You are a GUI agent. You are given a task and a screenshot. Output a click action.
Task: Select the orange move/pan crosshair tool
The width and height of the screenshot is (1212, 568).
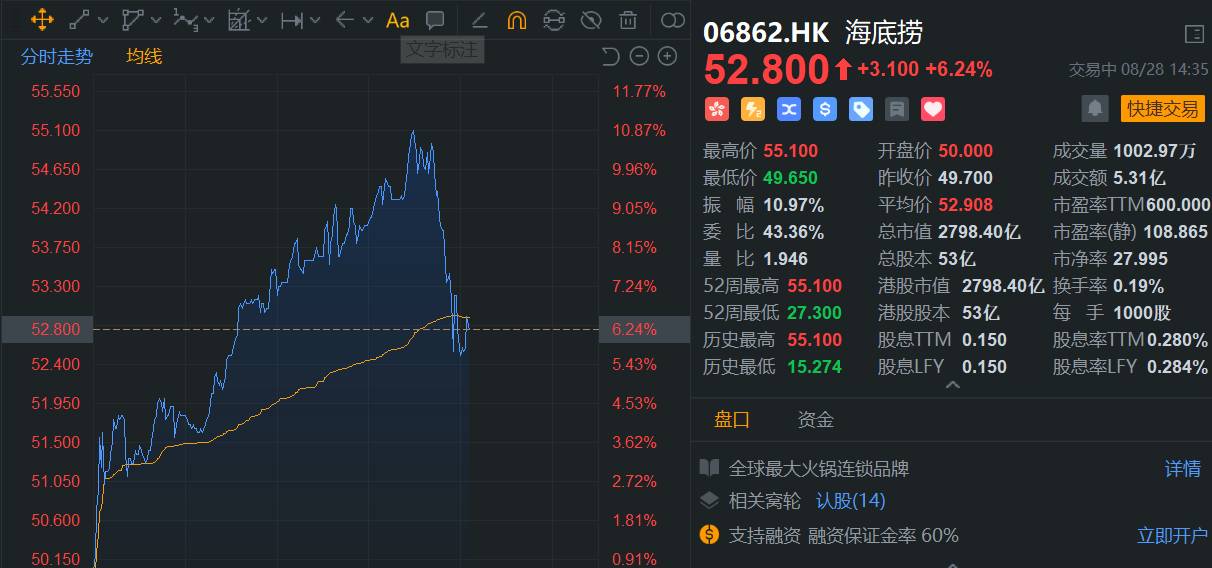pyautogui.click(x=42, y=19)
